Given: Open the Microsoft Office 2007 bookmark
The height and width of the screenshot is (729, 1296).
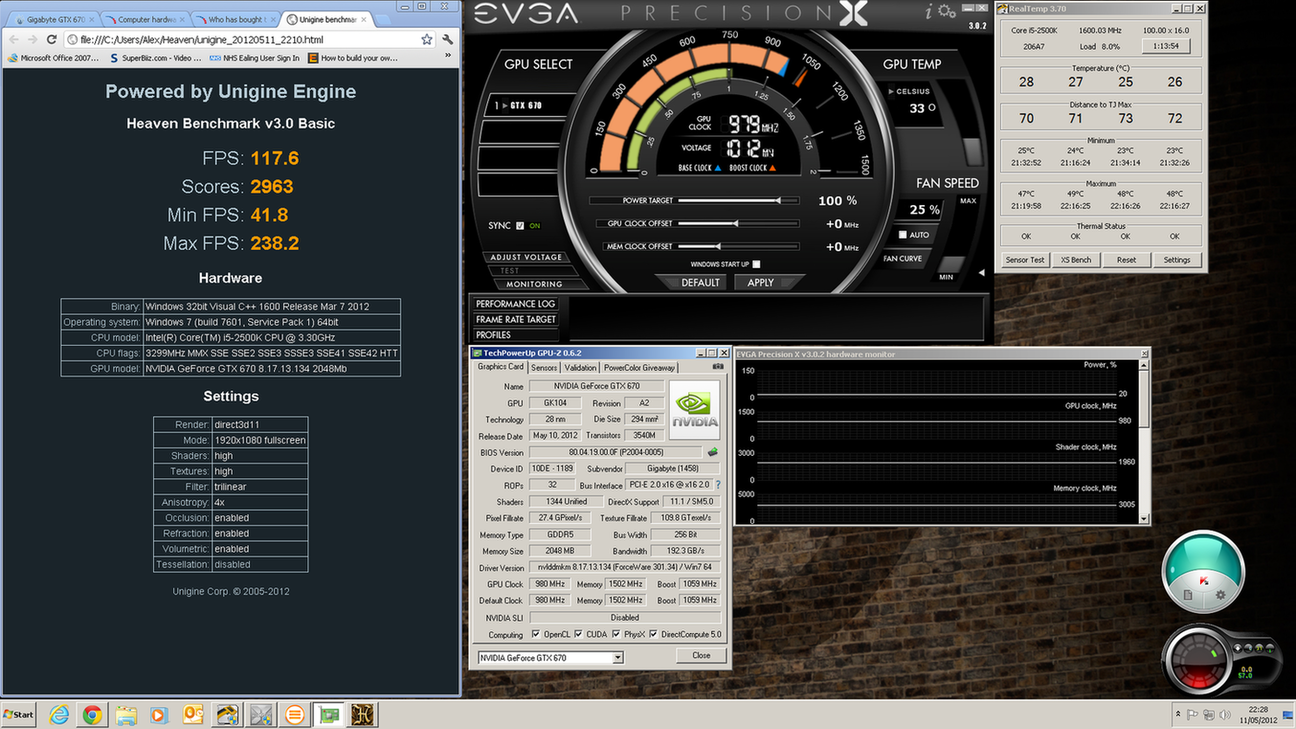Looking at the screenshot, I should click(x=53, y=58).
